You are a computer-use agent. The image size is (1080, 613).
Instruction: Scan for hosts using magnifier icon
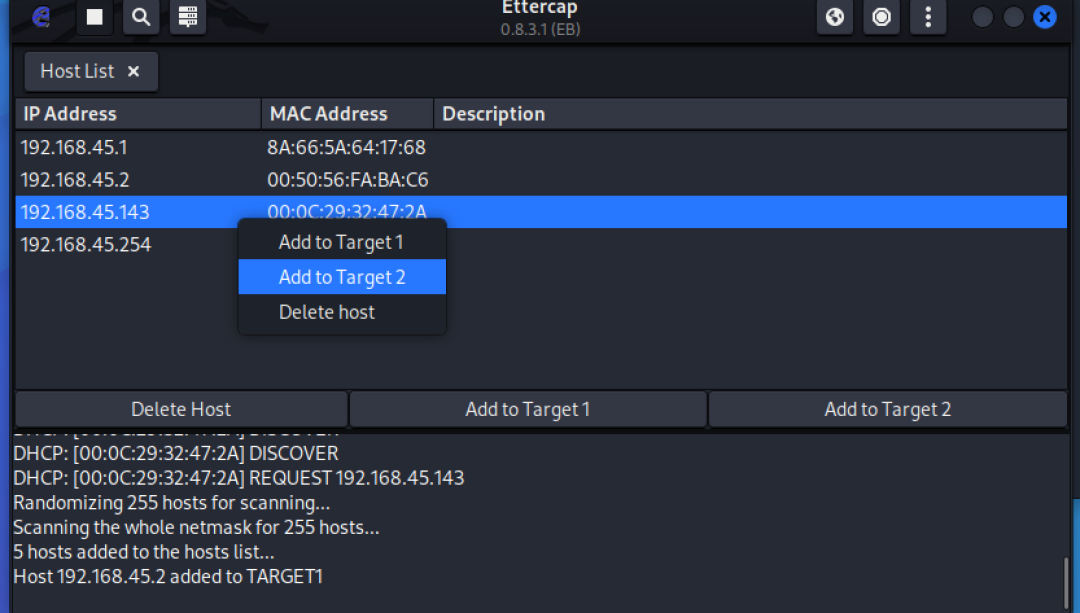(141, 16)
